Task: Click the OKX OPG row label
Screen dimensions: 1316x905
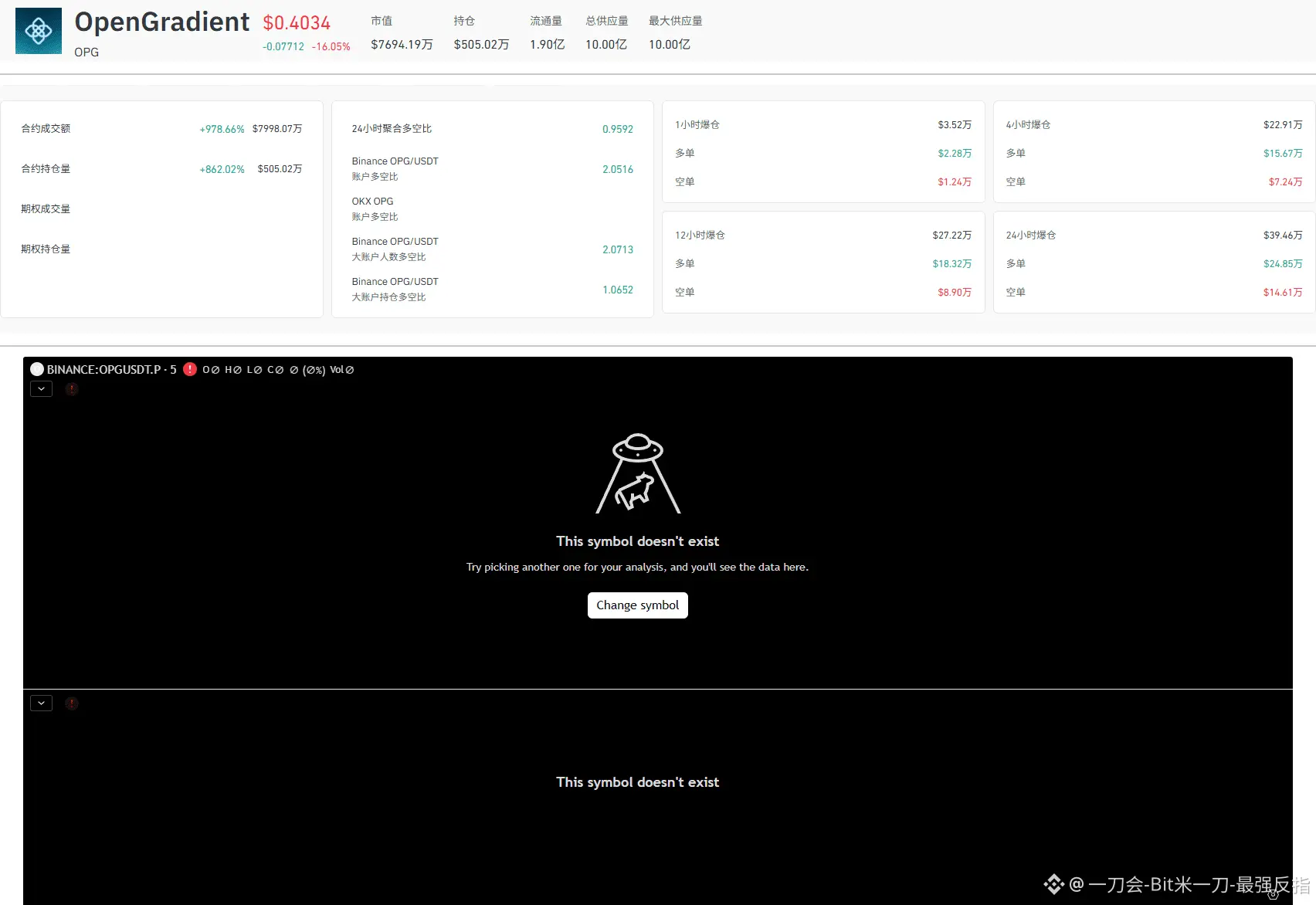Action: [x=372, y=202]
